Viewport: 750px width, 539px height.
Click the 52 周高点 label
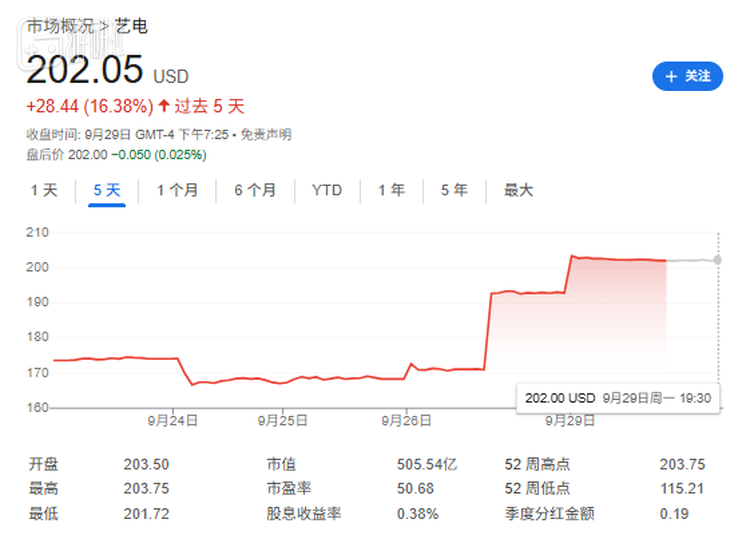538,464
